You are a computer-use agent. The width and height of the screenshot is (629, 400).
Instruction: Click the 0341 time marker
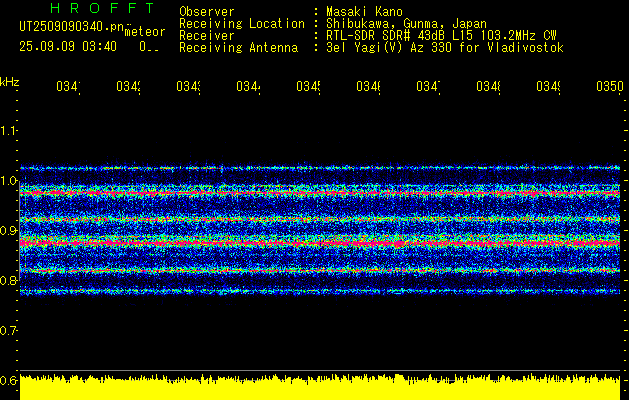(x=68, y=87)
